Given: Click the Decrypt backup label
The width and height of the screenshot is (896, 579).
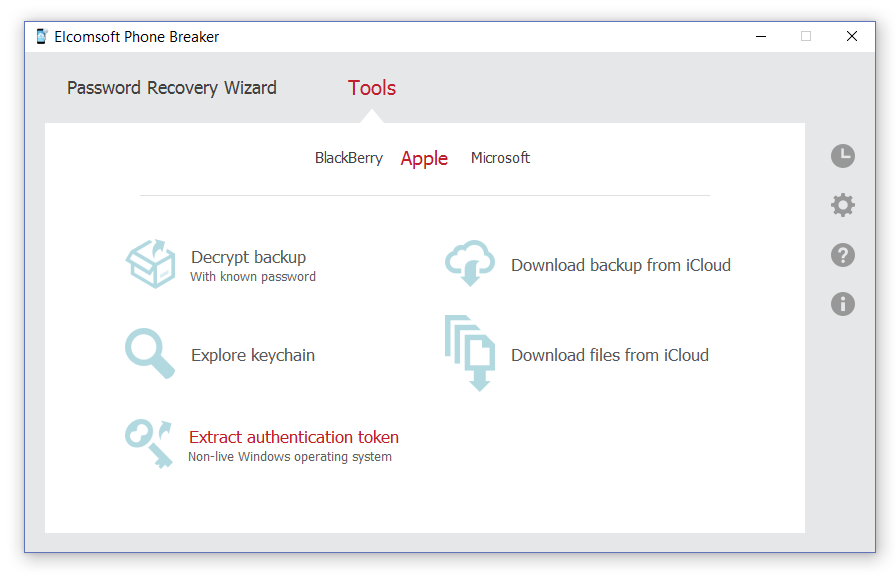Looking at the screenshot, I should 248,257.
